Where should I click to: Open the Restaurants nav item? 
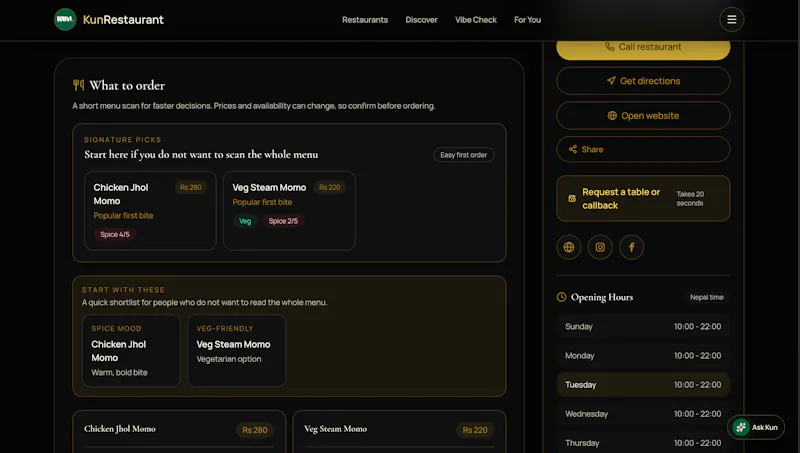pyautogui.click(x=365, y=20)
